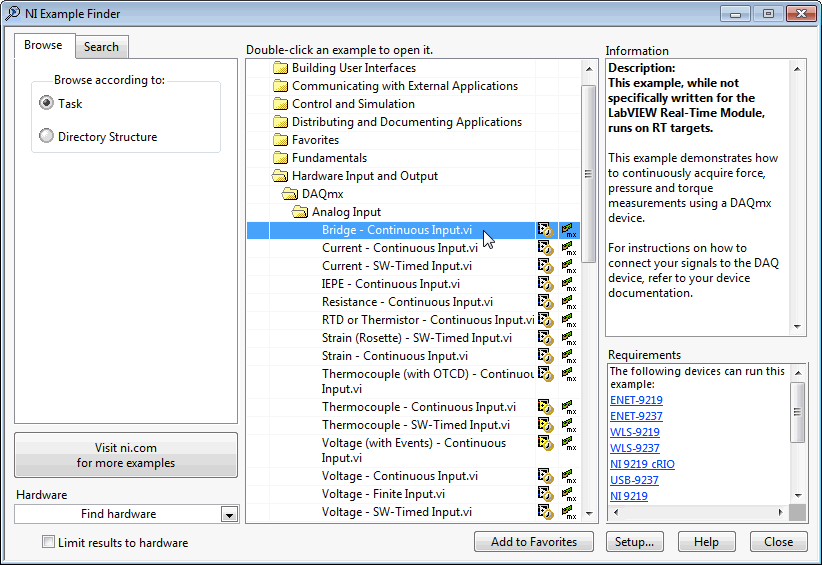Click the Add to Favorites button
This screenshot has height=565, width=822.
(x=533, y=542)
